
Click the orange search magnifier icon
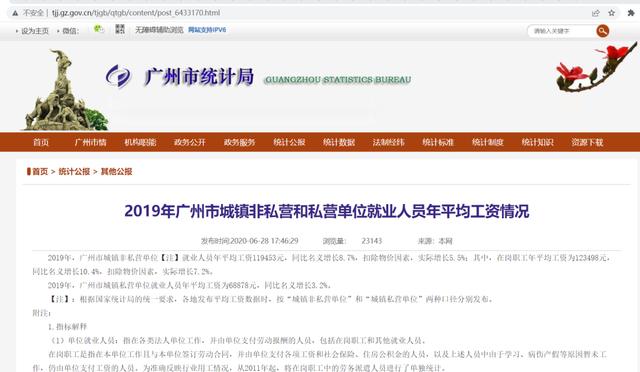click(x=602, y=31)
